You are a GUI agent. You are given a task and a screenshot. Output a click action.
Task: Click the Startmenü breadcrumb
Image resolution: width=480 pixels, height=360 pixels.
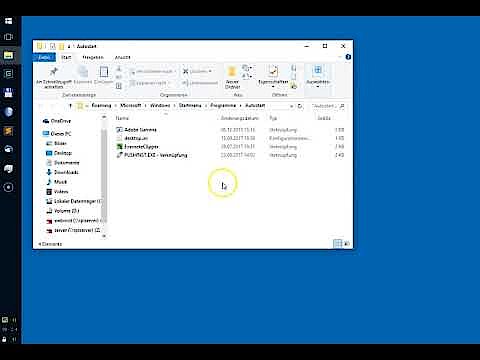(190, 106)
